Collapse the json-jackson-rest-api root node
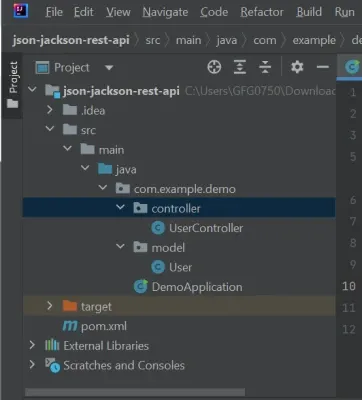 (x=32, y=89)
